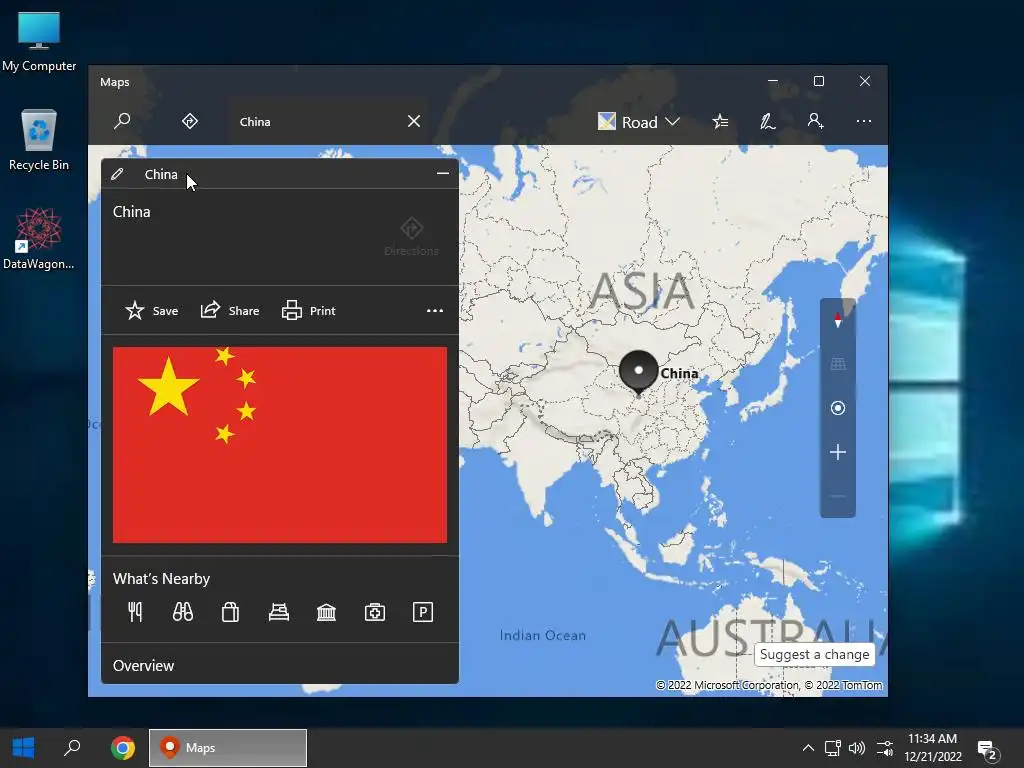Reset map rotation with compass

838,320
